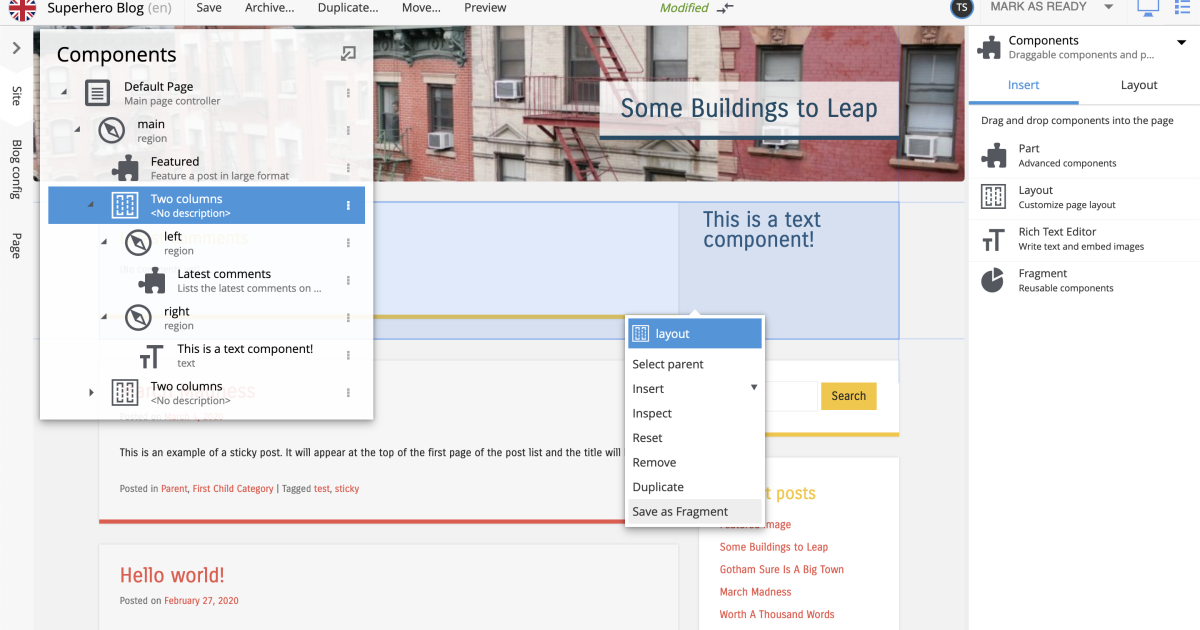Click the three-dot menu beside the Featured component

348,168
